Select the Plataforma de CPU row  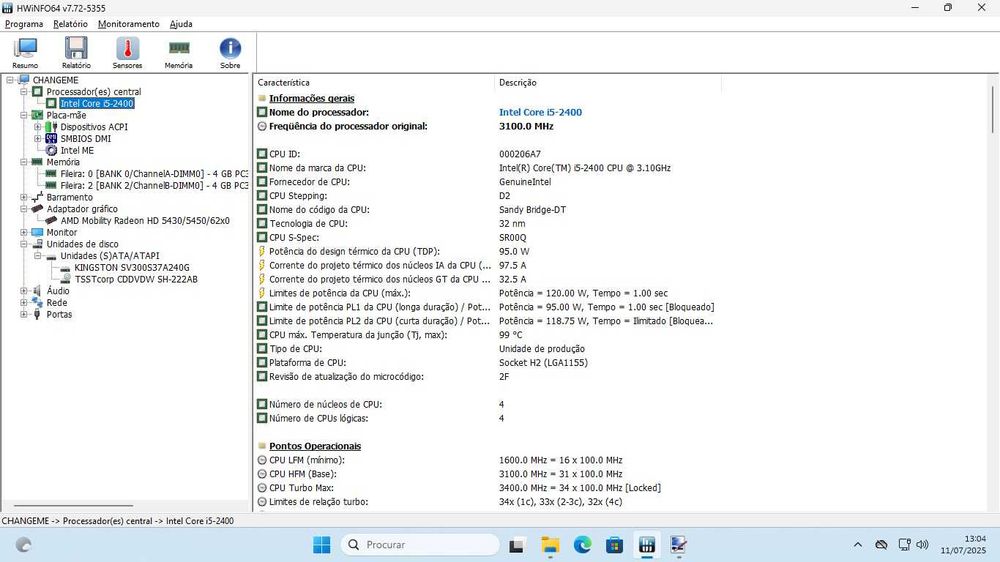491,362
